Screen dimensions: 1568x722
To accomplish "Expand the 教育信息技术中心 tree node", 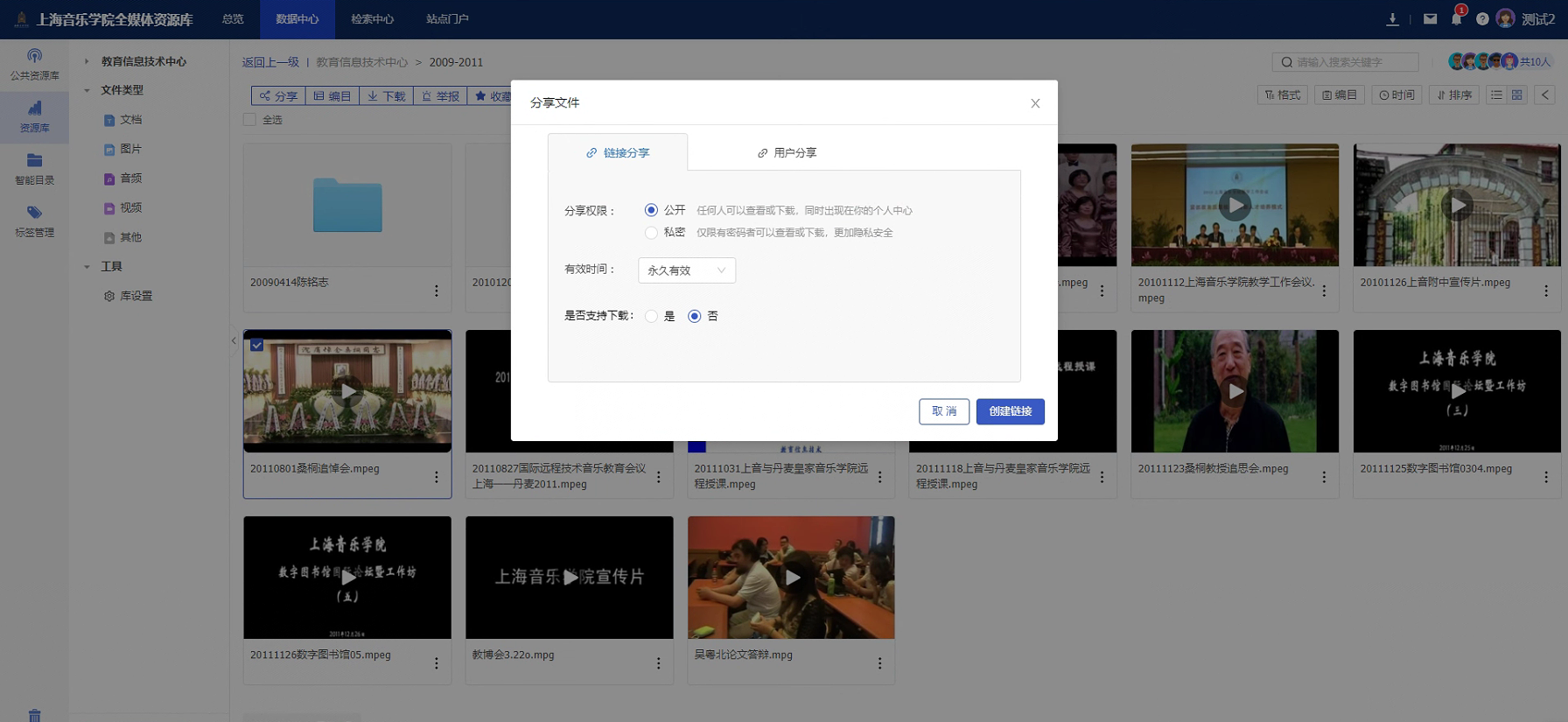I will point(87,61).
